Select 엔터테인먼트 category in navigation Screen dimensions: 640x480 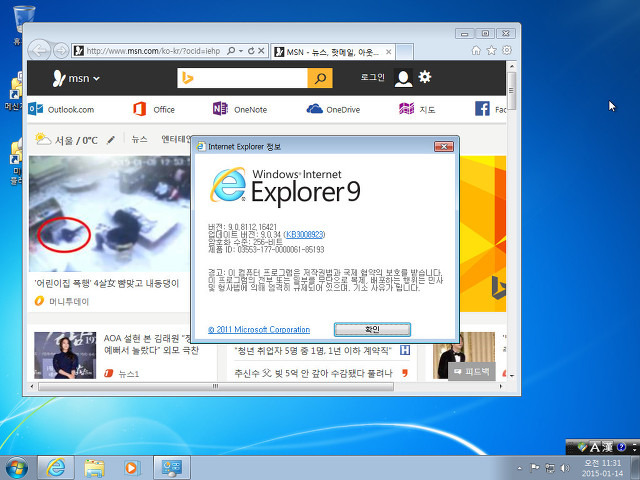tap(176, 139)
